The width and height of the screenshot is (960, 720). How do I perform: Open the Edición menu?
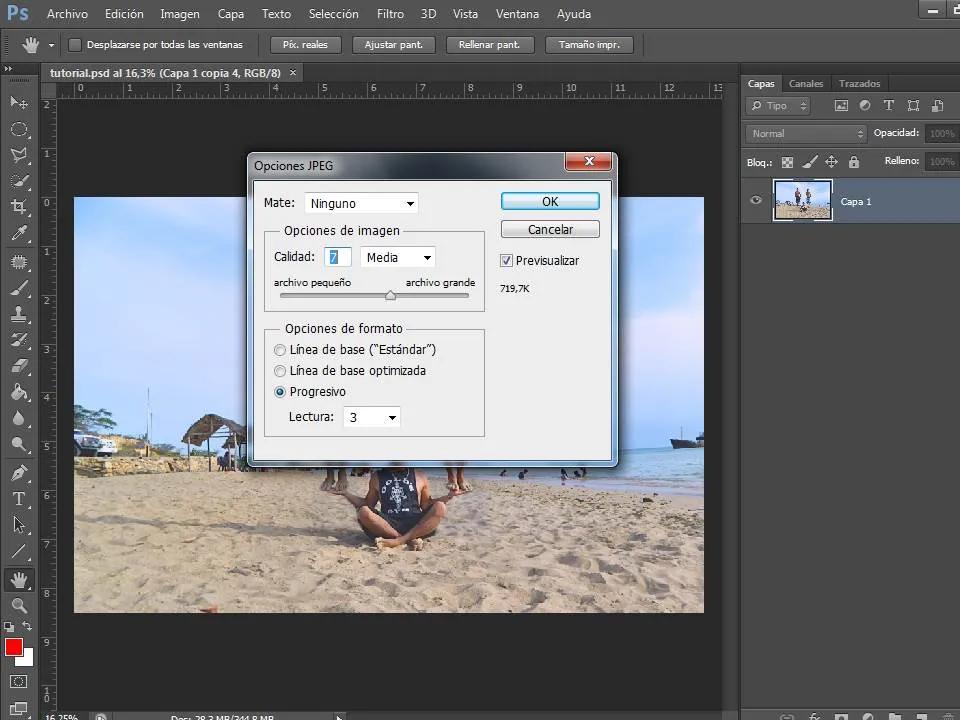tap(124, 13)
